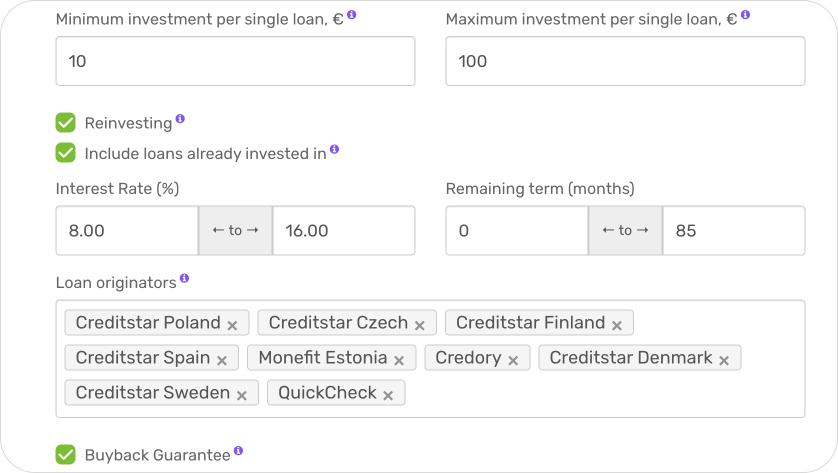Image resolution: width=838 pixels, height=473 pixels.
Task: Remove the QuickCheck originator tag
Action: (388, 395)
